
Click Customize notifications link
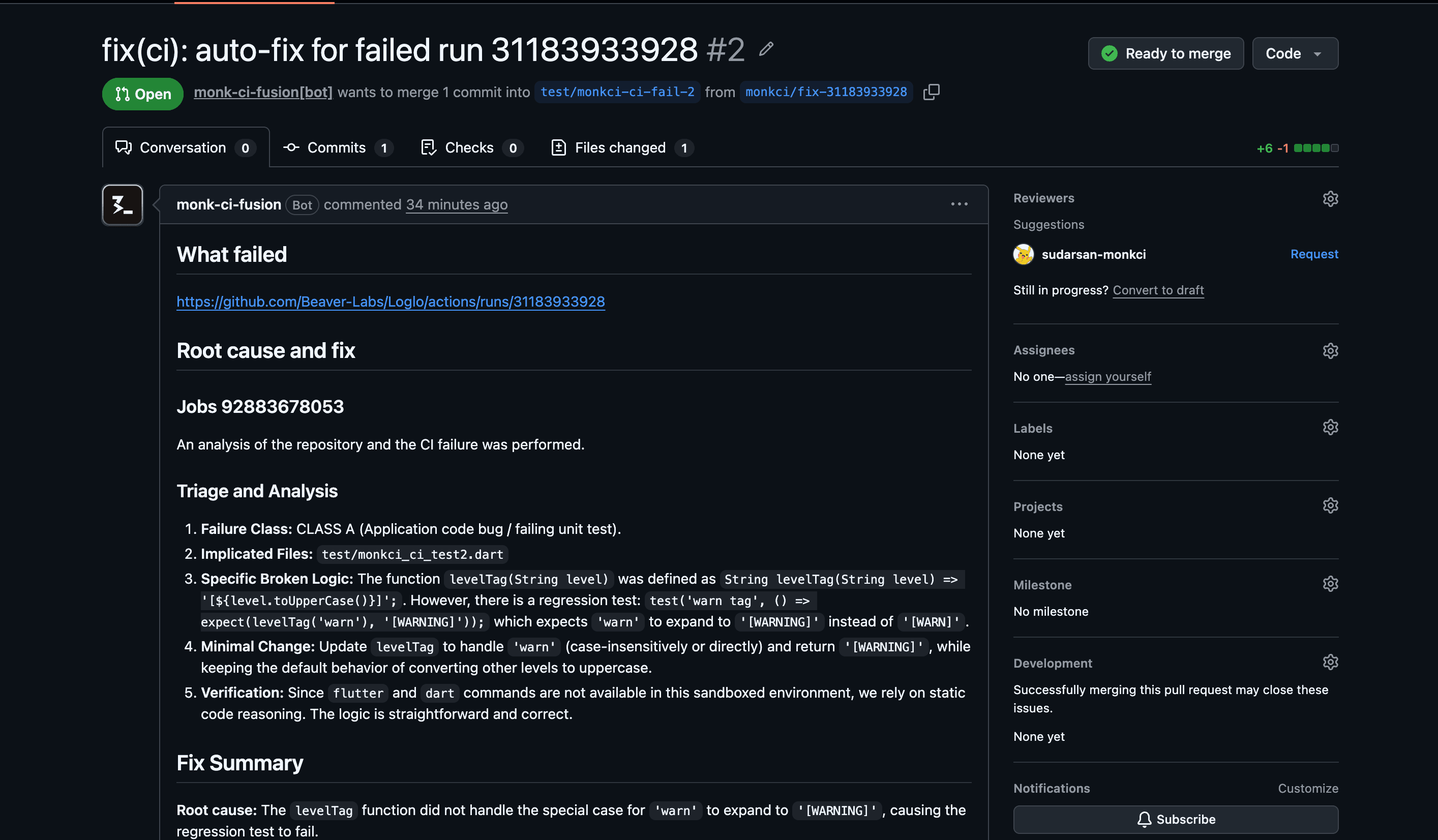(x=1308, y=788)
